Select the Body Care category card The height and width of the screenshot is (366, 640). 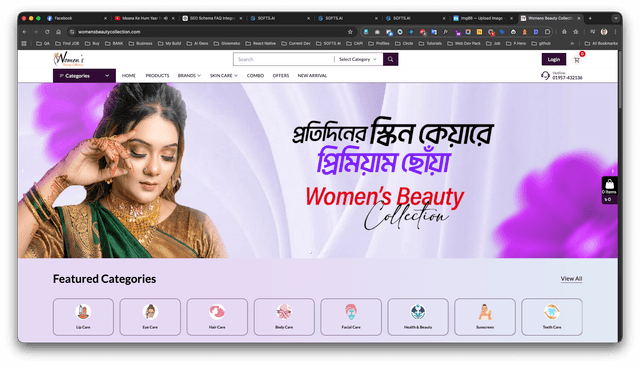pyautogui.click(x=284, y=317)
